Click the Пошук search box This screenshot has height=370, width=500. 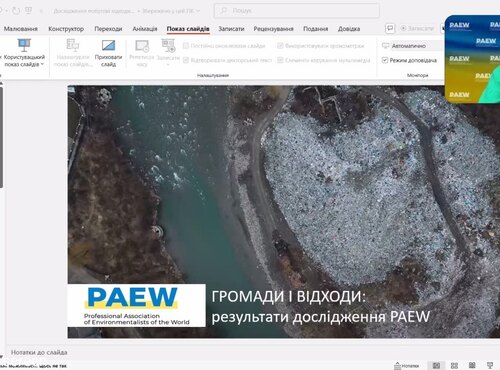pyautogui.click(x=296, y=11)
